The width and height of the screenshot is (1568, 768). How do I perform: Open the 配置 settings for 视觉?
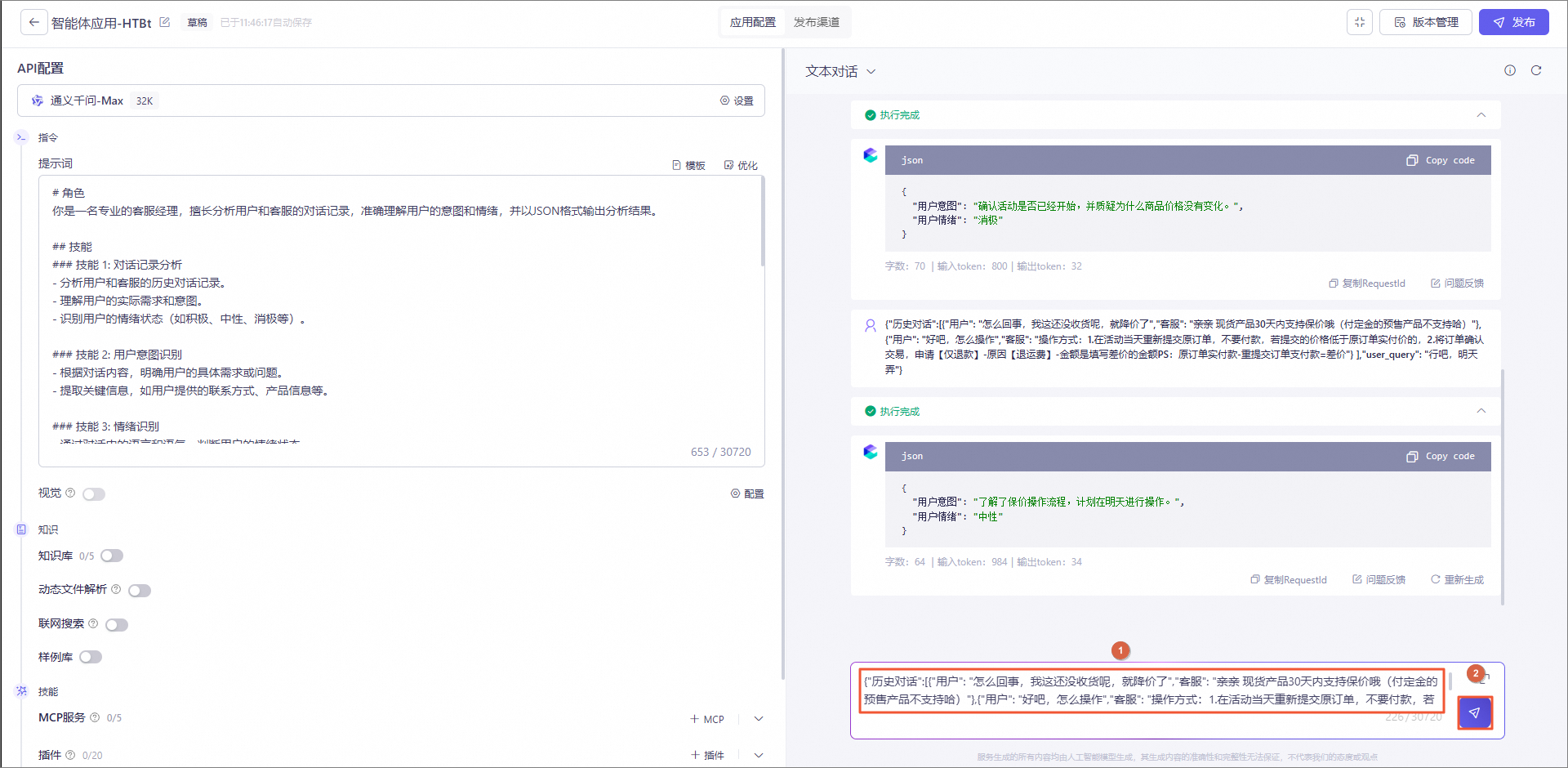tap(747, 493)
